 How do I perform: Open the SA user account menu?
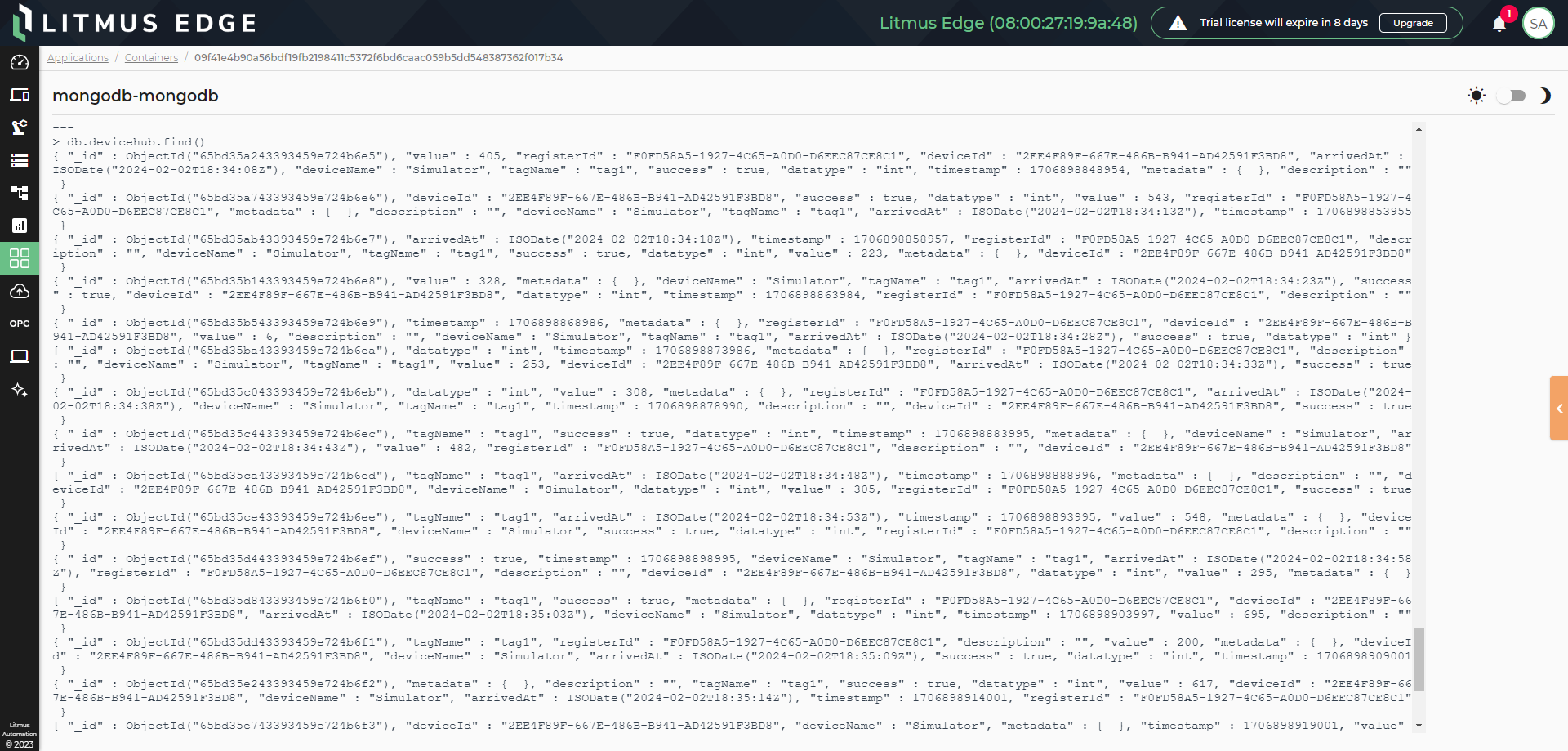(x=1539, y=23)
